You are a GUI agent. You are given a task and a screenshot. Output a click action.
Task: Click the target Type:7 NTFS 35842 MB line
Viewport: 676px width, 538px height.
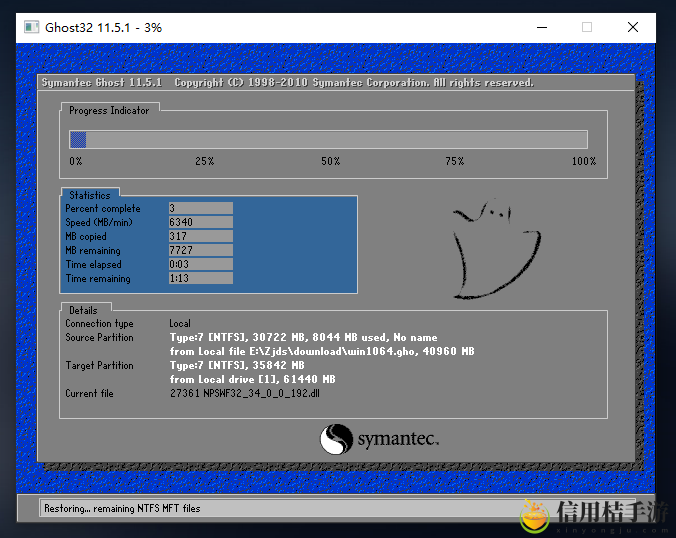[x=237, y=366]
